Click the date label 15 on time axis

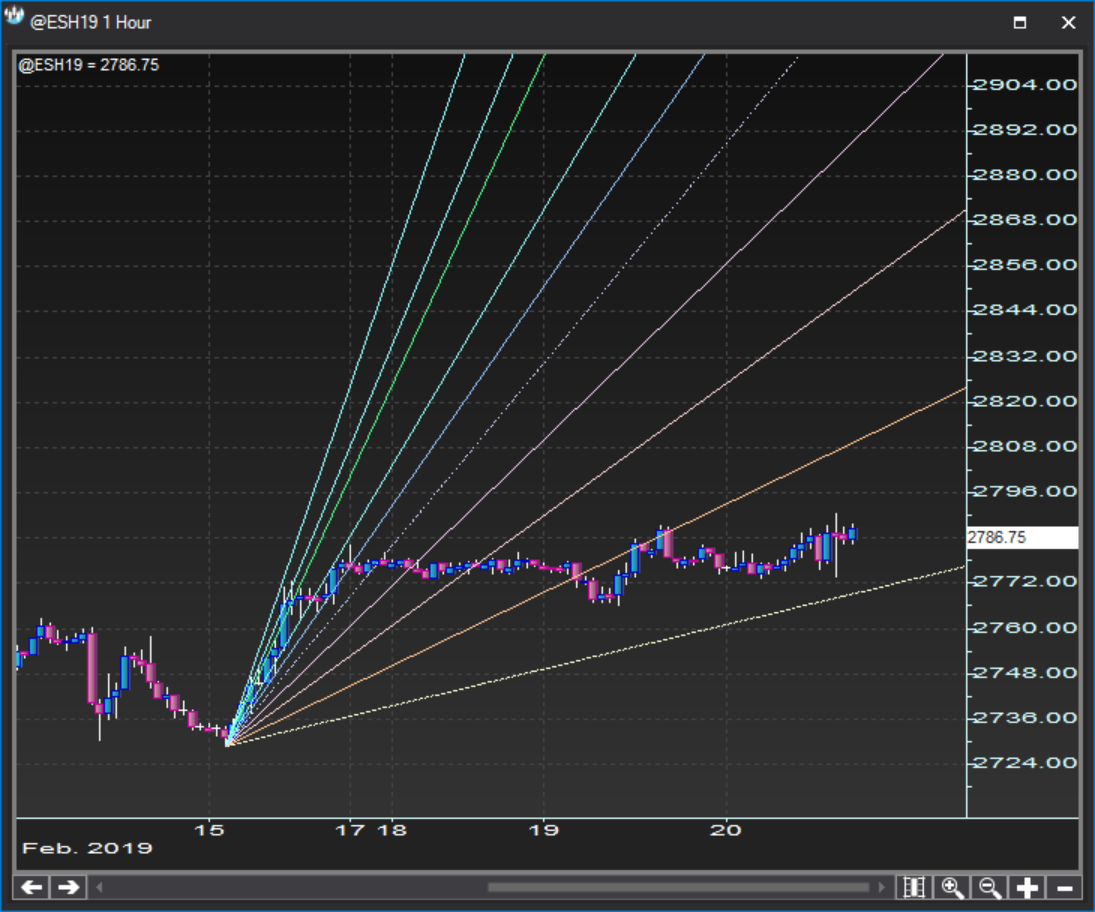(209, 830)
